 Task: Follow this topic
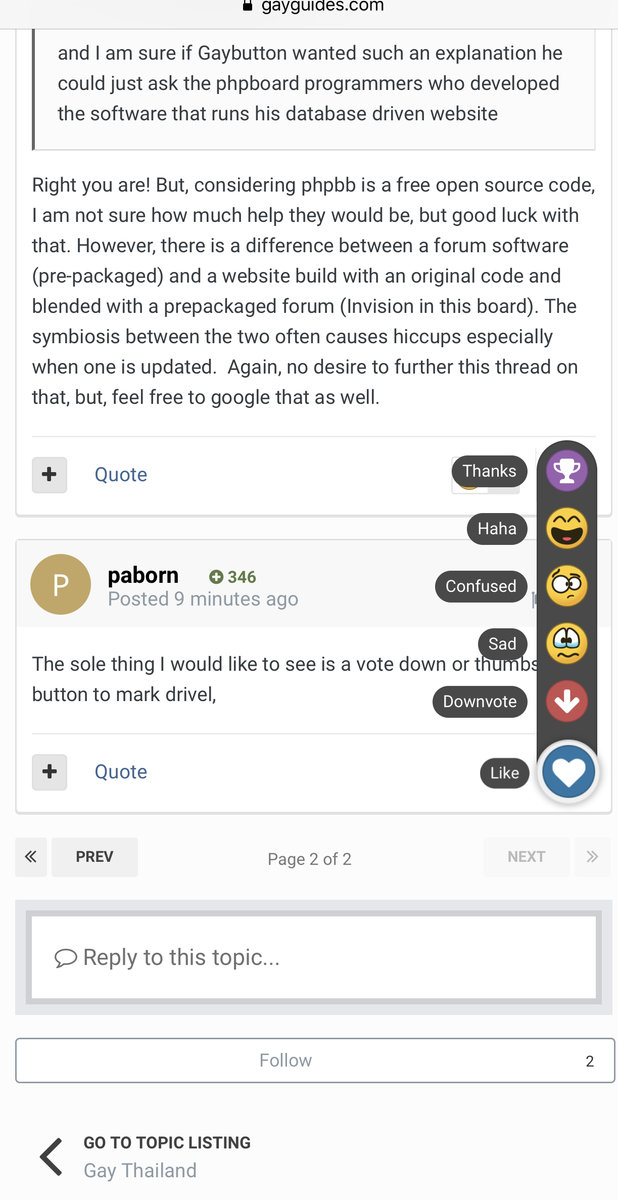(286, 1060)
